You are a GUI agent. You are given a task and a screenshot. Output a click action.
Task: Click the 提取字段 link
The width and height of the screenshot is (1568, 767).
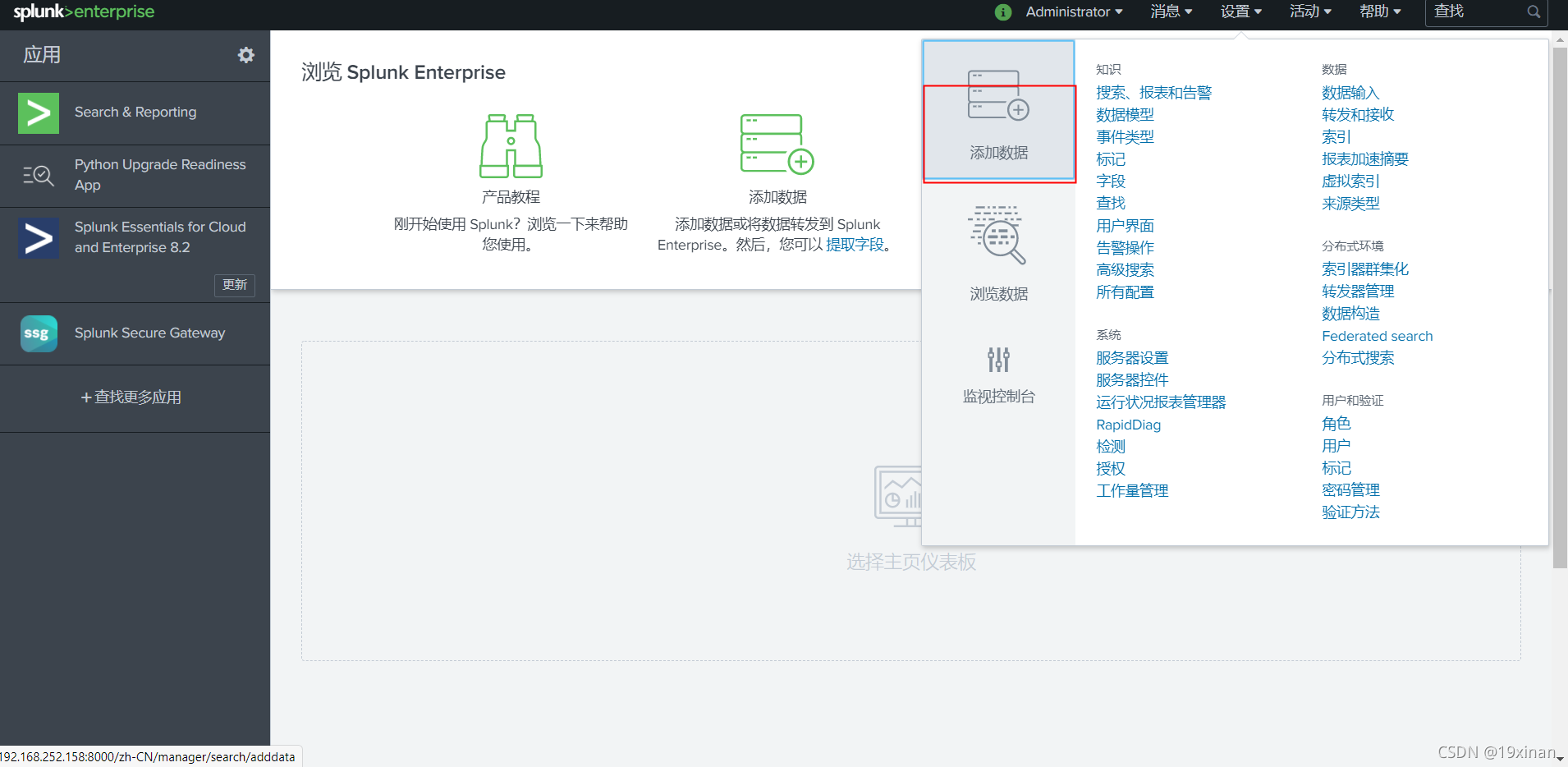click(x=855, y=245)
